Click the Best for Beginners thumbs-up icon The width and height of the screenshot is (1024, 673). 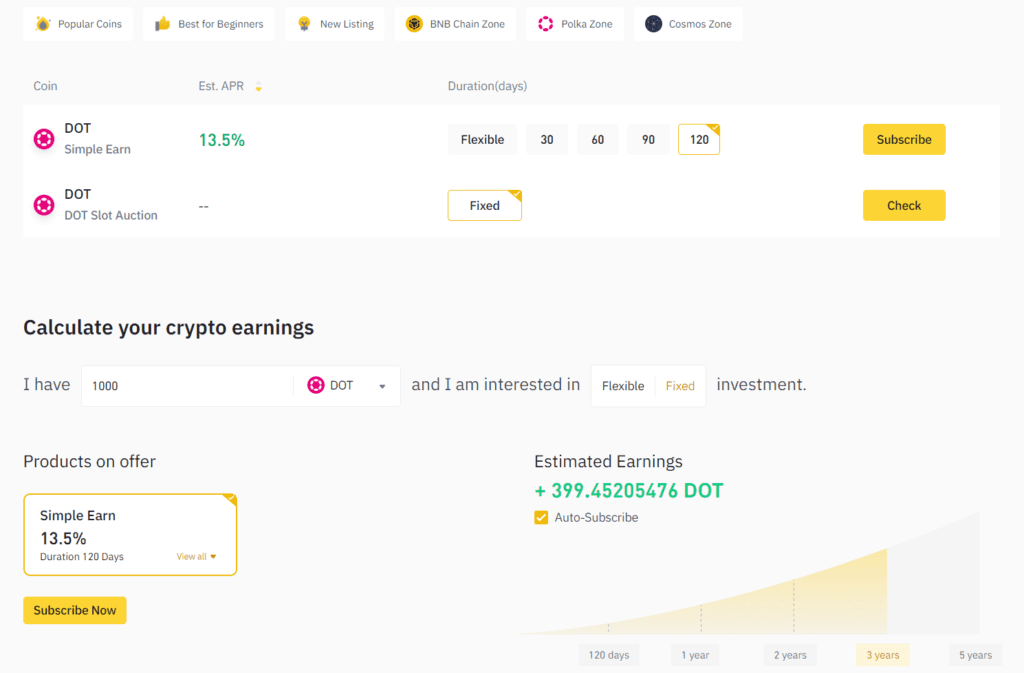(162, 24)
